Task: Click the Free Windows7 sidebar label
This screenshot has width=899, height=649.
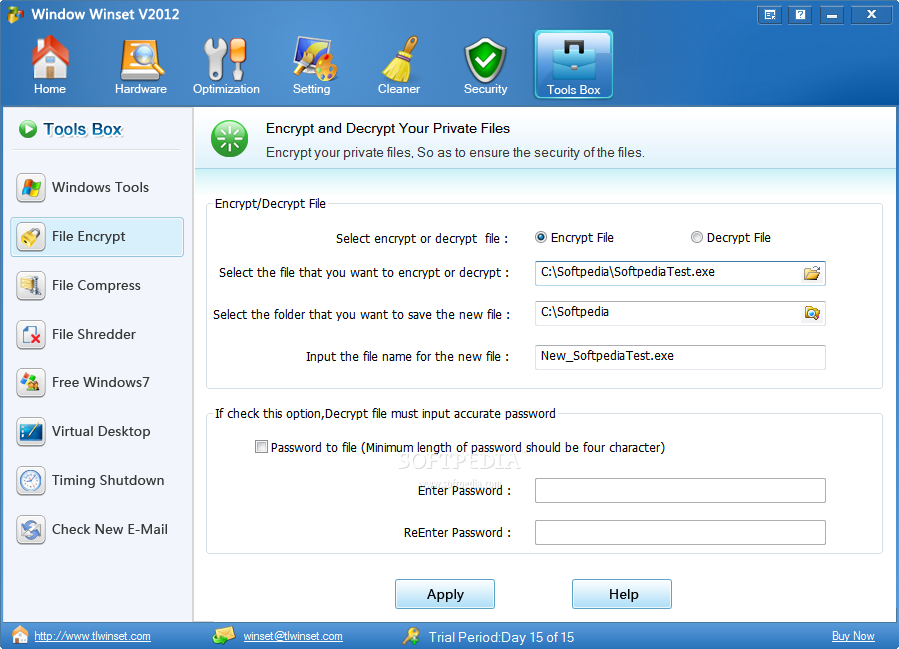Action: point(101,382)
